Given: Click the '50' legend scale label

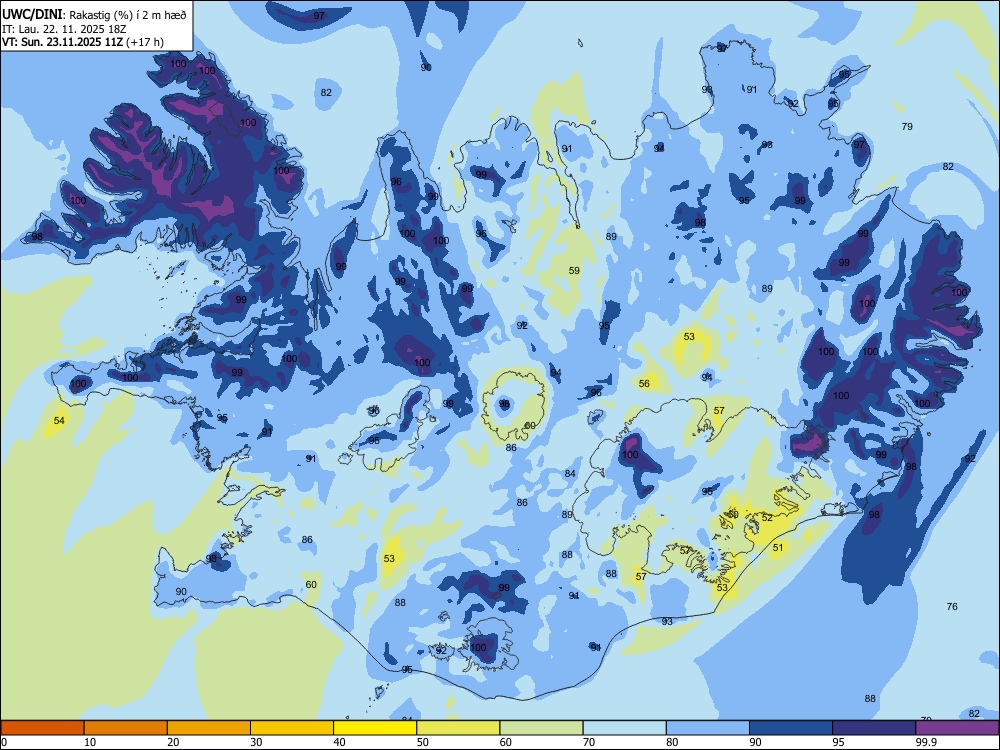Looking at the screenshot, I should coord(423,742).
